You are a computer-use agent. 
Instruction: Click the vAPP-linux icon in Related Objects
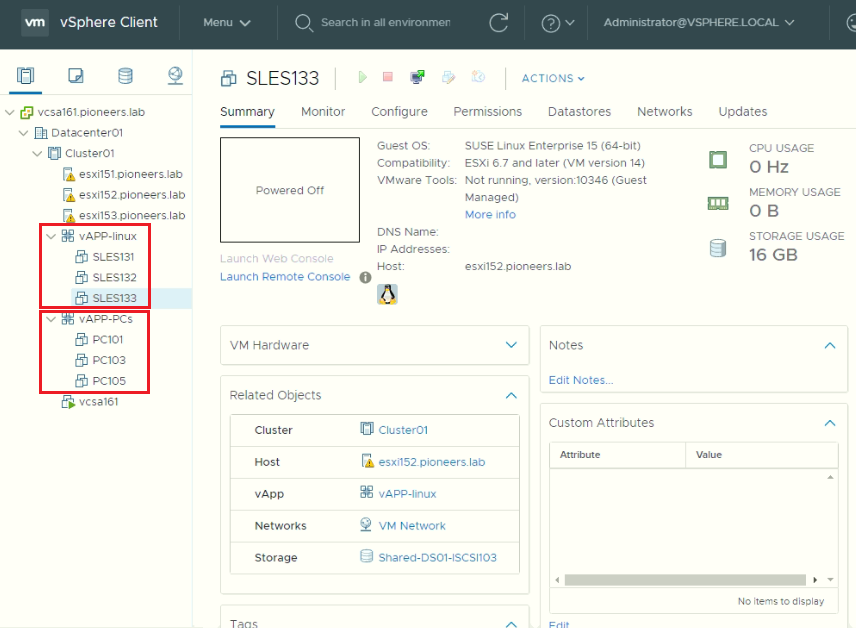tap(367, 493)
